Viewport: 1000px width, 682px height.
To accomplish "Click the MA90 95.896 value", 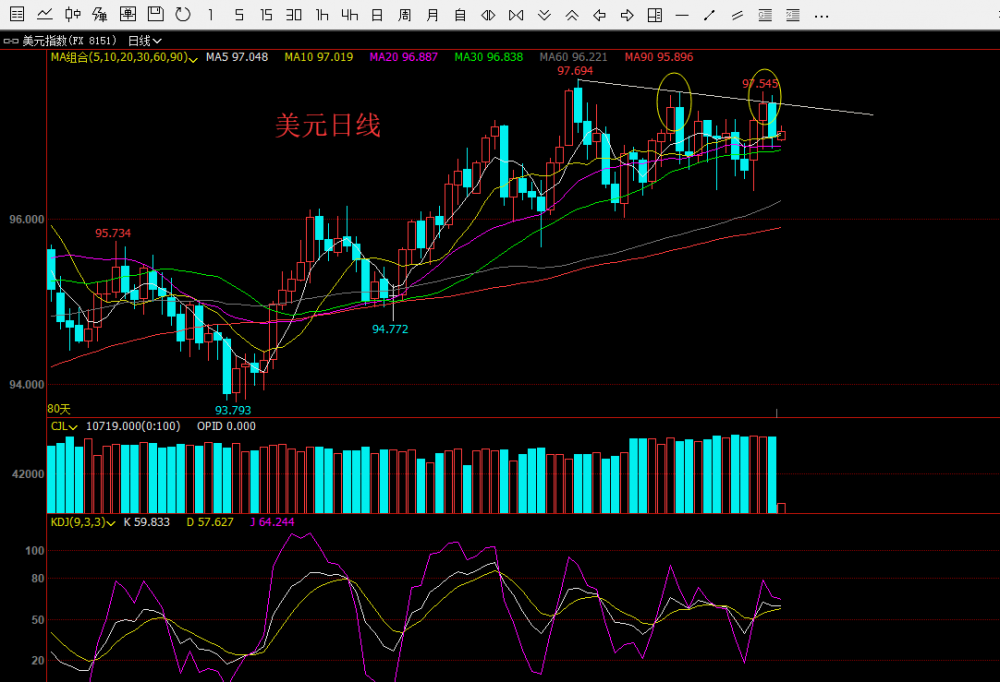I will (659, 57).
